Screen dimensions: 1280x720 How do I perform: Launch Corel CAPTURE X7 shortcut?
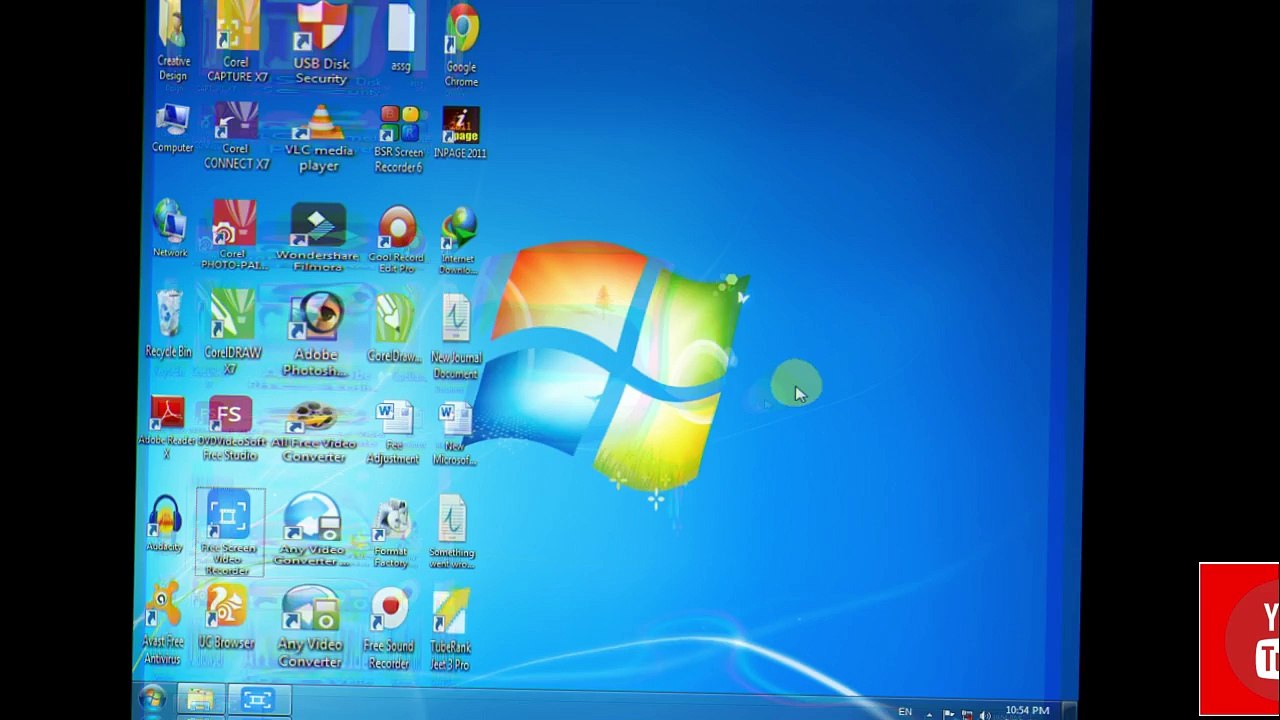tap(237, 43)
